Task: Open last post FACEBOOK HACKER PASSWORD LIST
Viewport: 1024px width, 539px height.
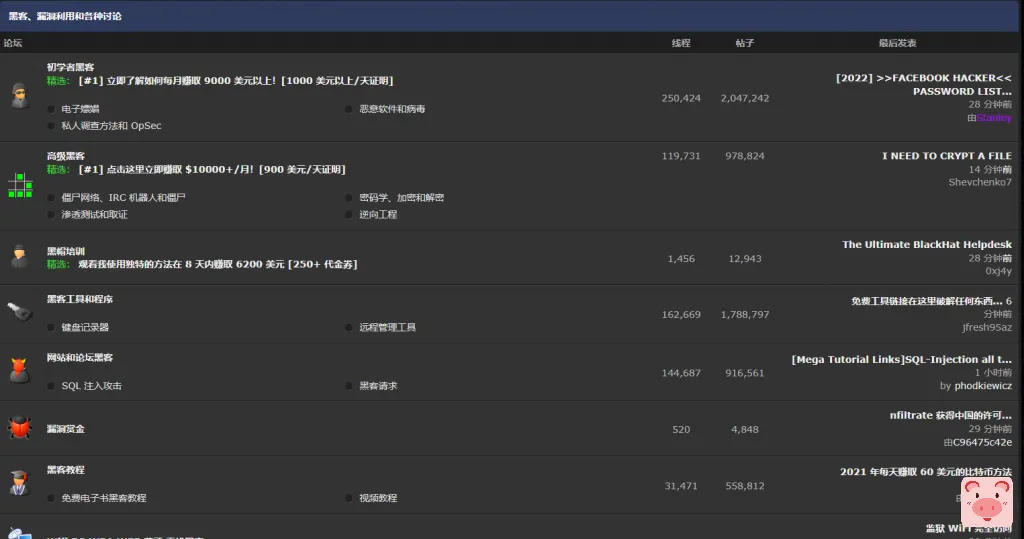Action: pyautogui.click(x=923, y=85)
